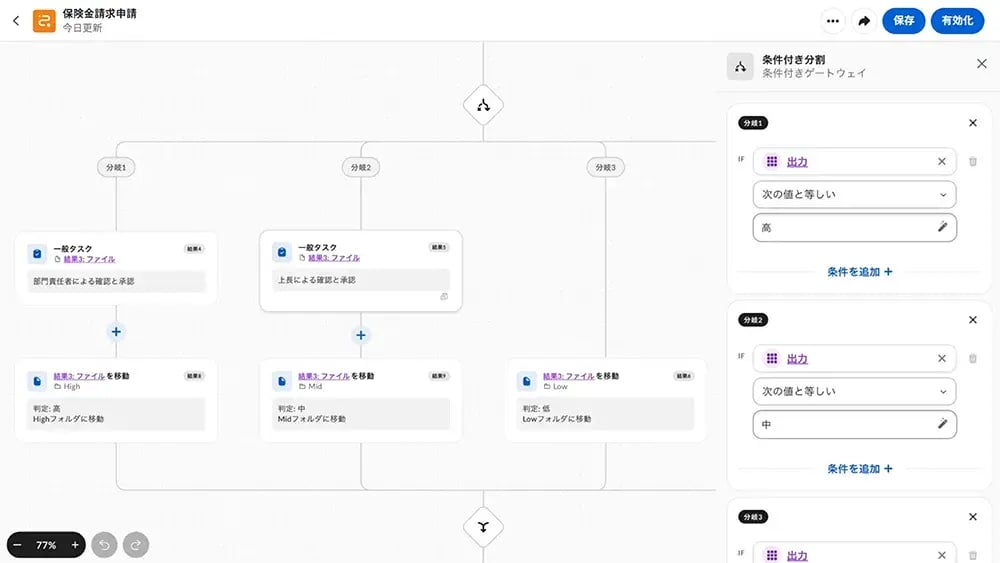The width and height of the screenshot is (1000, 563).
Task: Click the file-move icon on Low card
Action: (x=527, y=381)
